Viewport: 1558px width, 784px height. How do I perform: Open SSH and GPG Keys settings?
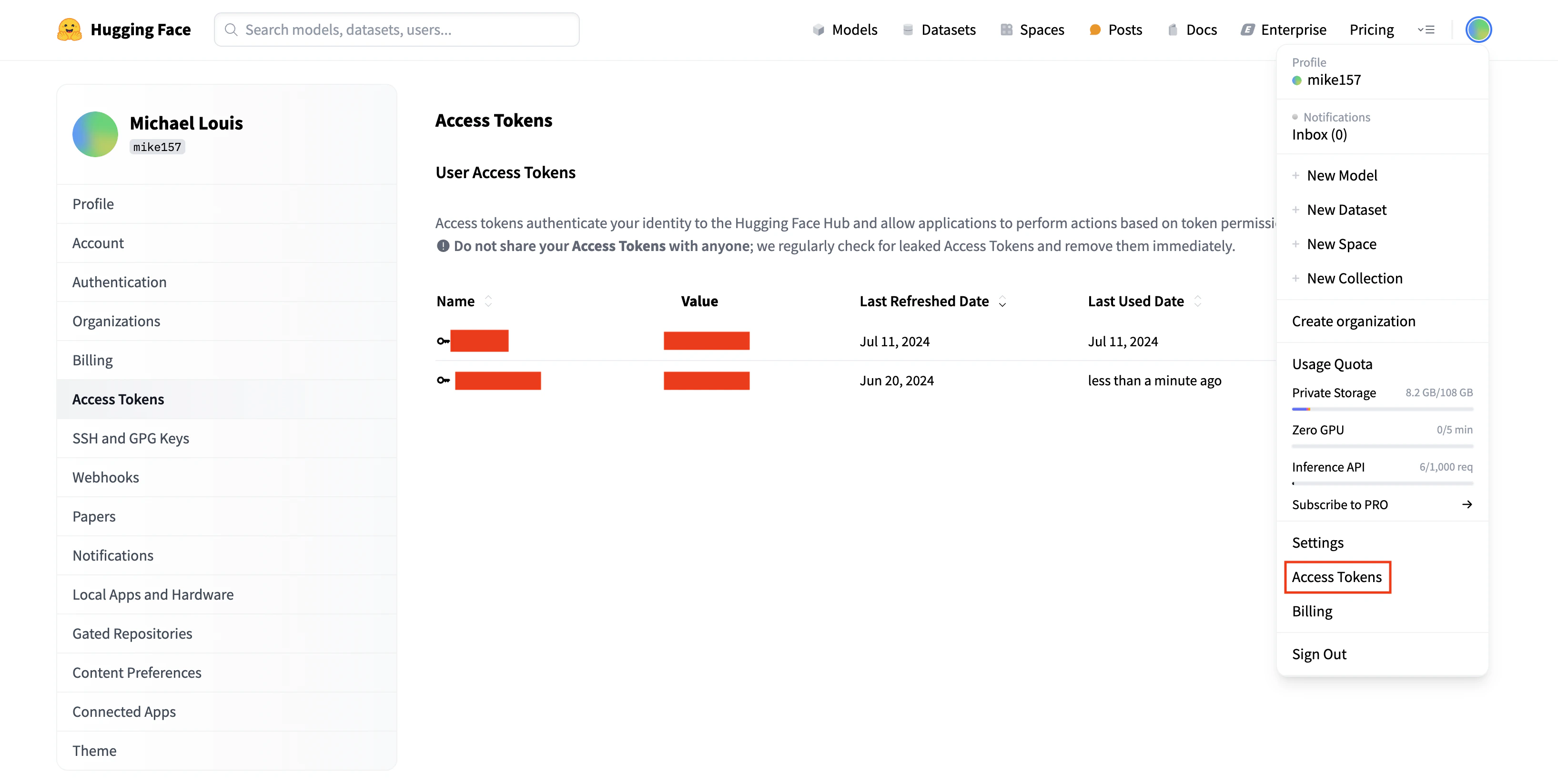click(x=227, y=438)
